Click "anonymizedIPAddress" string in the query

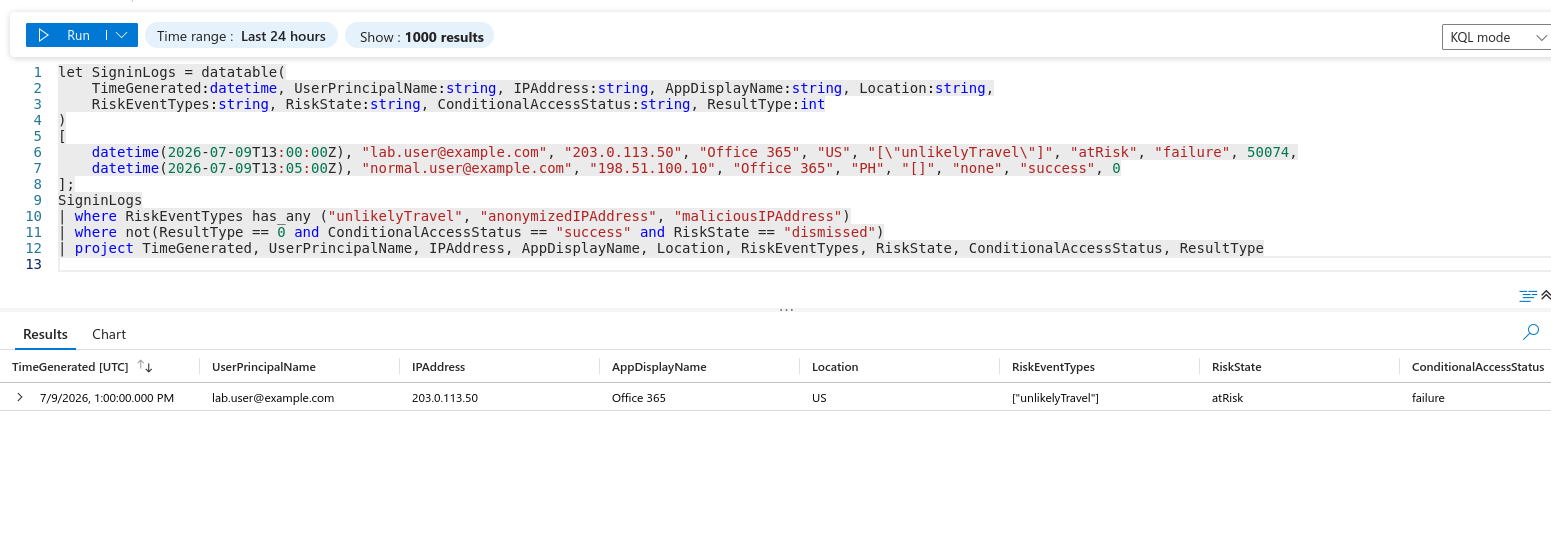click(x=568, y=216)
